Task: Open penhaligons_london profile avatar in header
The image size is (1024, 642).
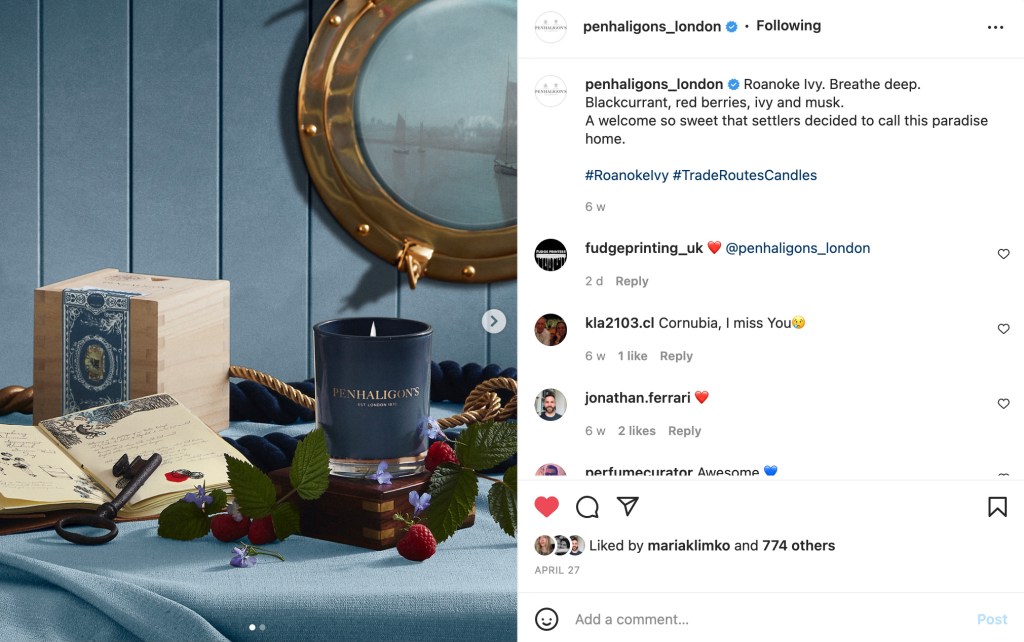Action: pyautogui.click(x=551, y=27)
